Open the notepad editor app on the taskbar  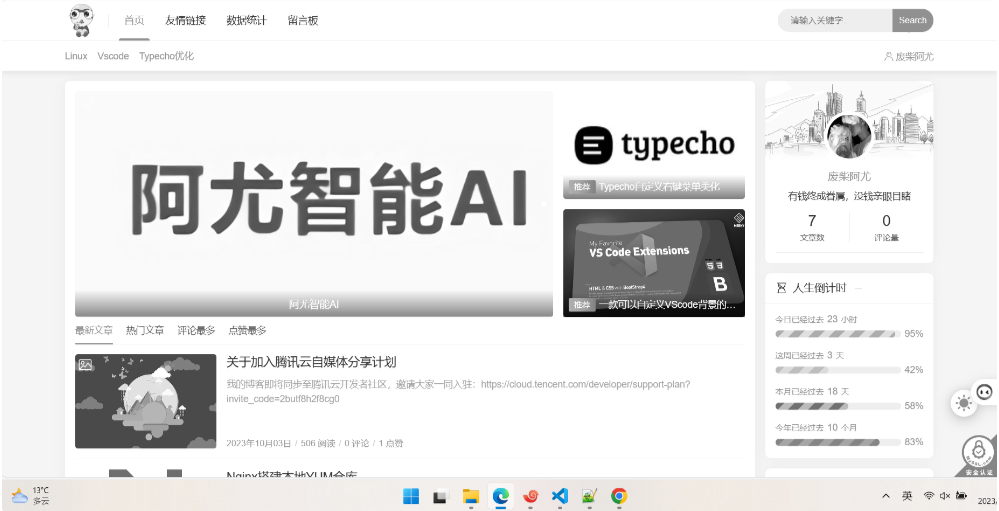589,496
